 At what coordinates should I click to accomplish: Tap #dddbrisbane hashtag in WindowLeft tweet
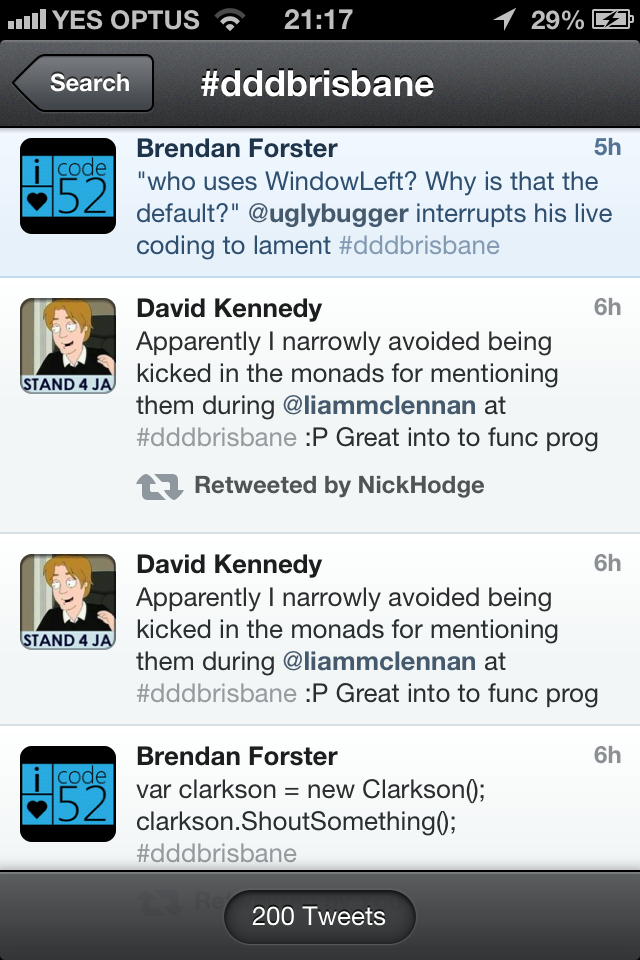pos(420,246)
